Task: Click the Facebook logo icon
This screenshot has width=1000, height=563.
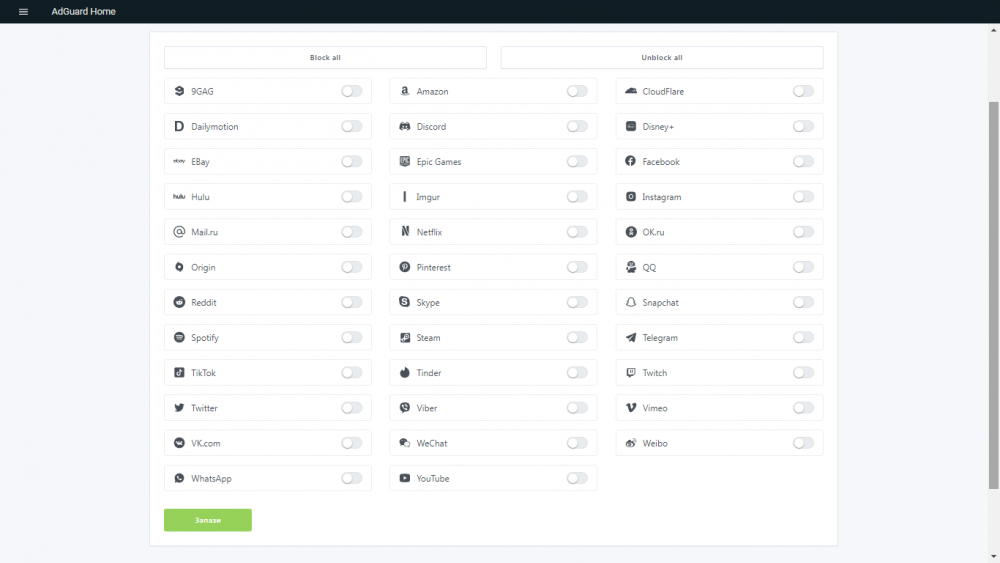Action: (x=631, y=162)
